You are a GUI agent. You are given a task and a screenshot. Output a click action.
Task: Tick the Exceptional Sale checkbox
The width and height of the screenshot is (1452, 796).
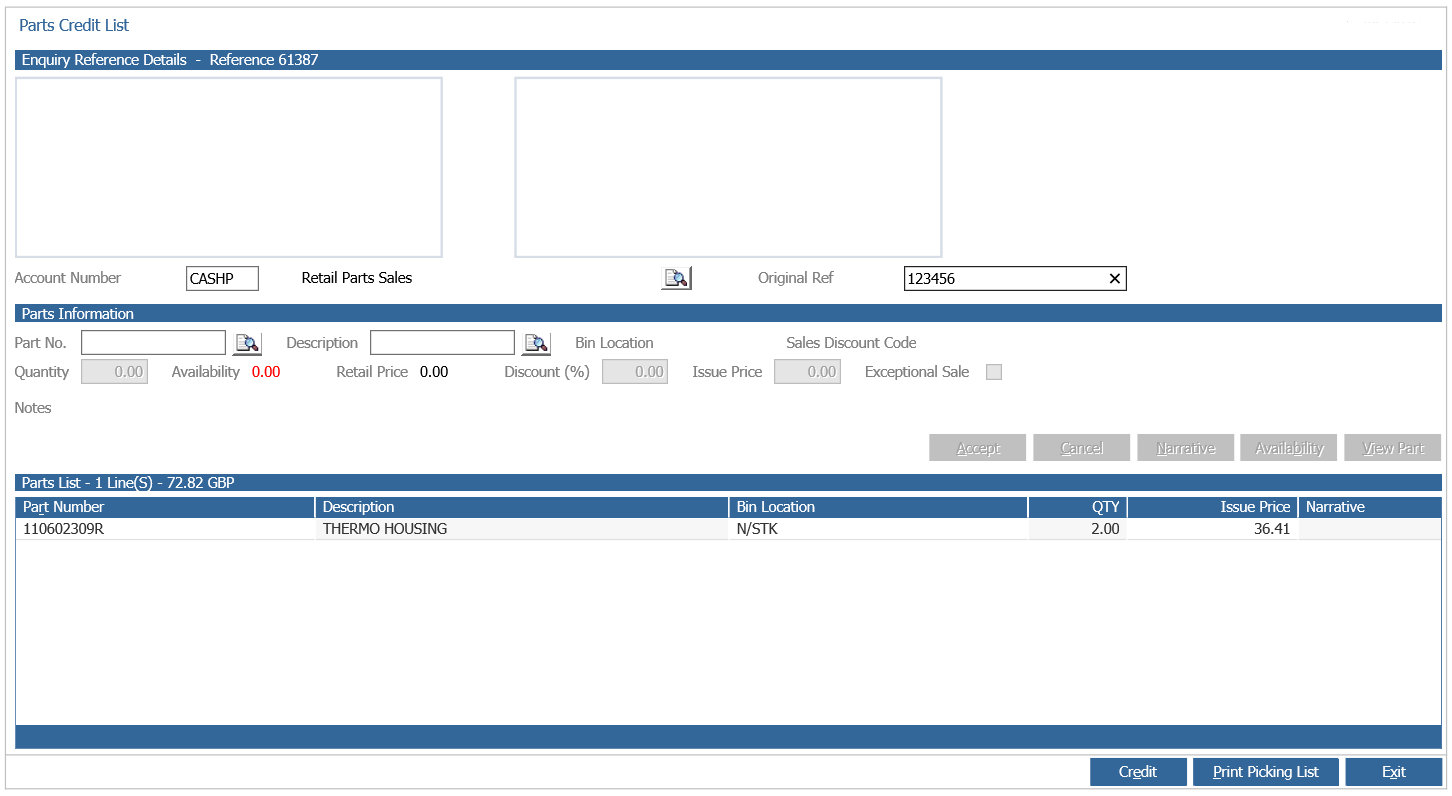(994, 372)
